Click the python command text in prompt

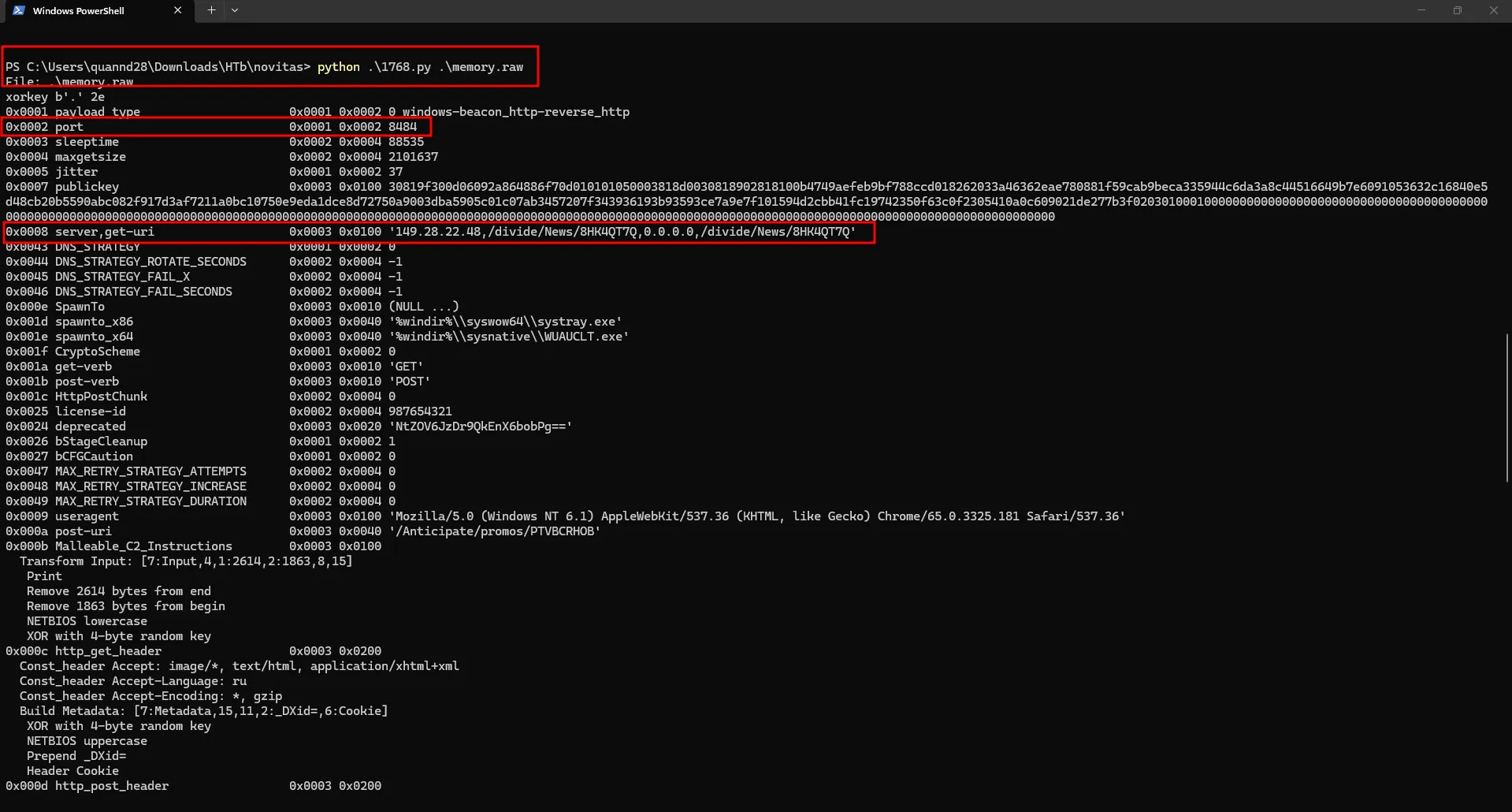click(x=339, y=67)
